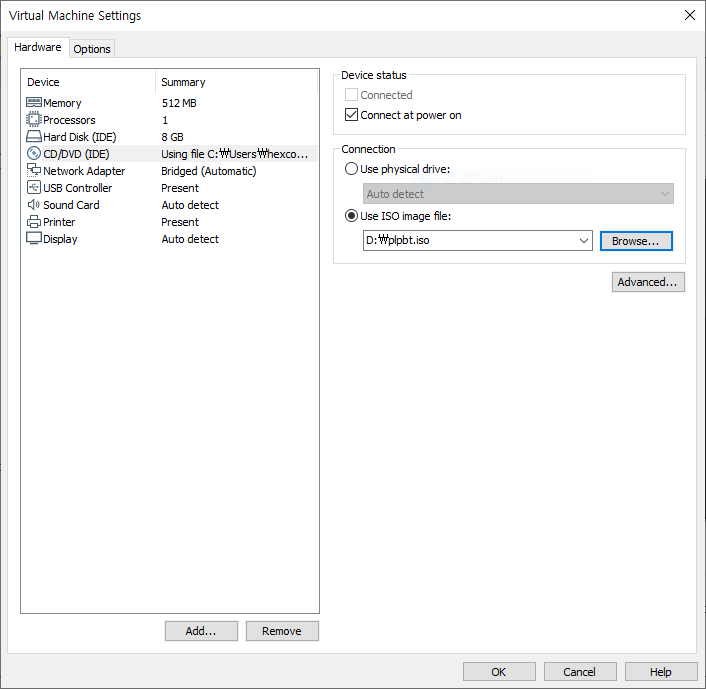The image size is (706, 689).
Task: Click the Network Adapter icon
Action: (x=34, y=170)
